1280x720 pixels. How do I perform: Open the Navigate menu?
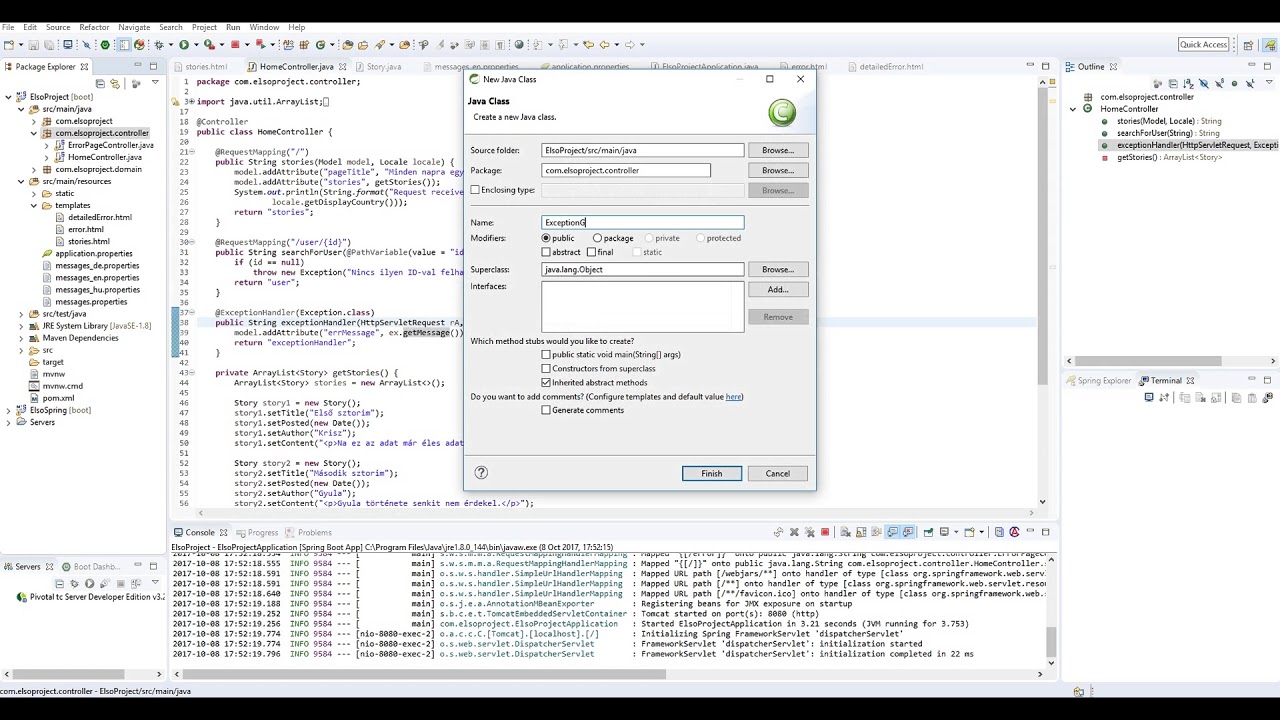coord(134,27)
